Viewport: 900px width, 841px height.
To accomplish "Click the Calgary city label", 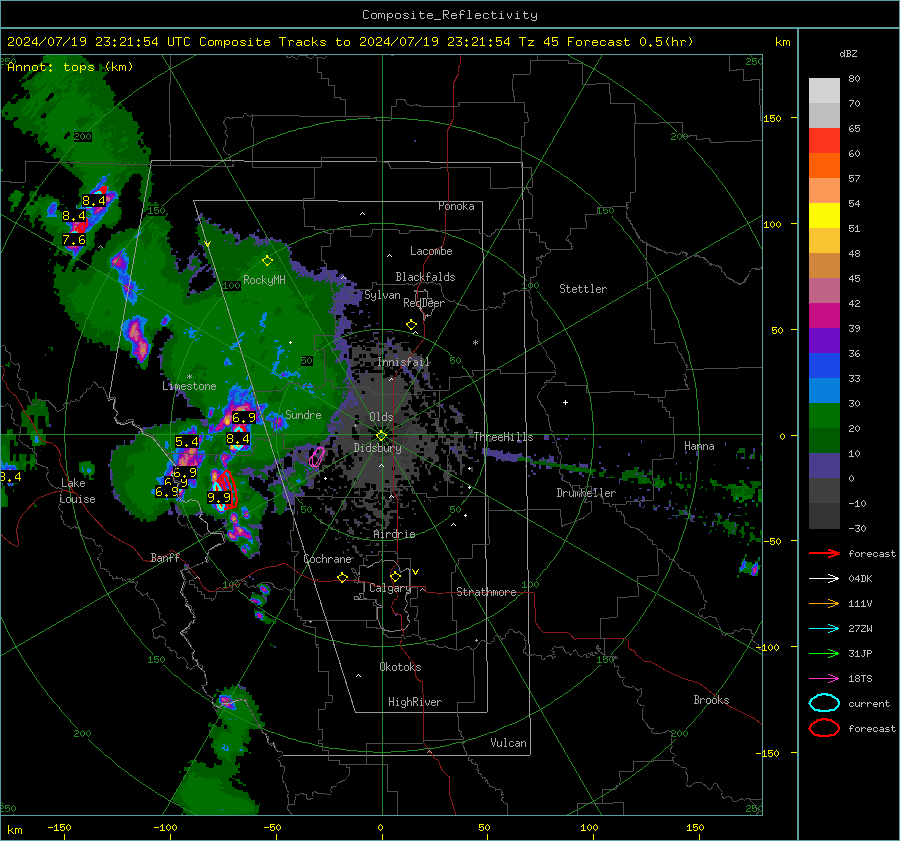I will click(390, 588).
